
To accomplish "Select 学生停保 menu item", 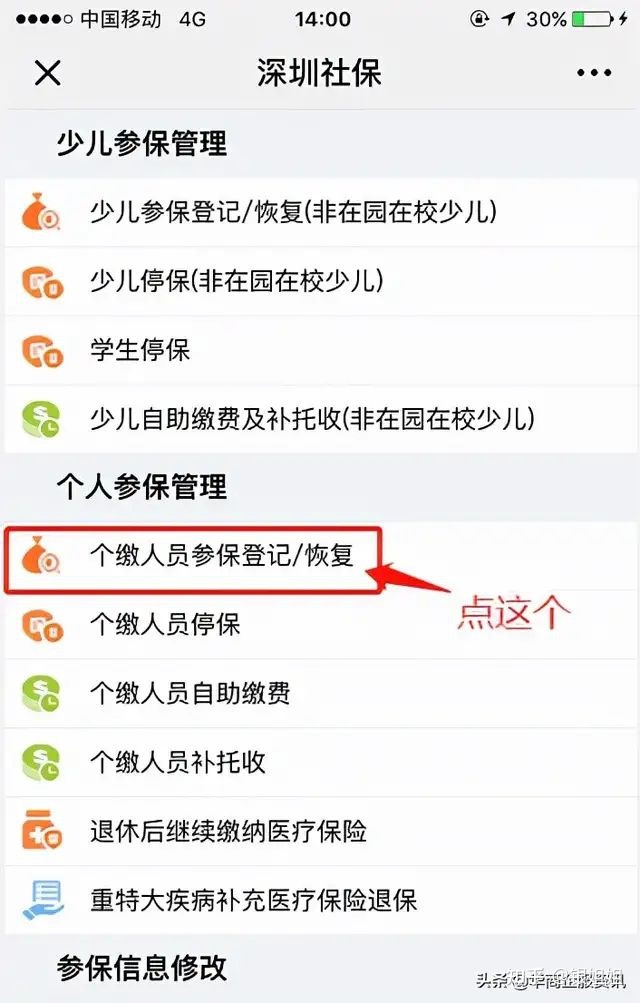I will pyautogui.click(x=322, y=351).
